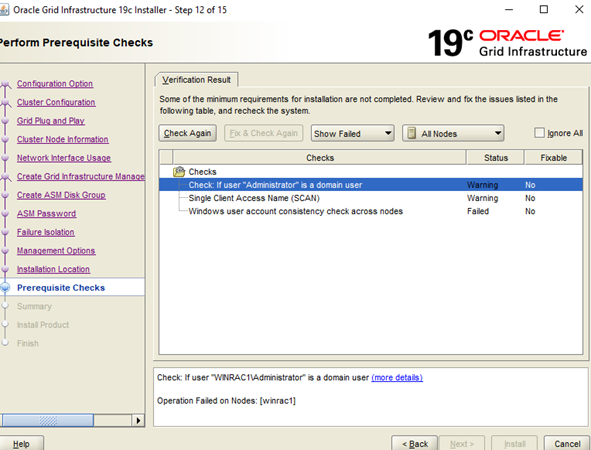
Task: Click the disabled Install button
Action: [514, 444]
